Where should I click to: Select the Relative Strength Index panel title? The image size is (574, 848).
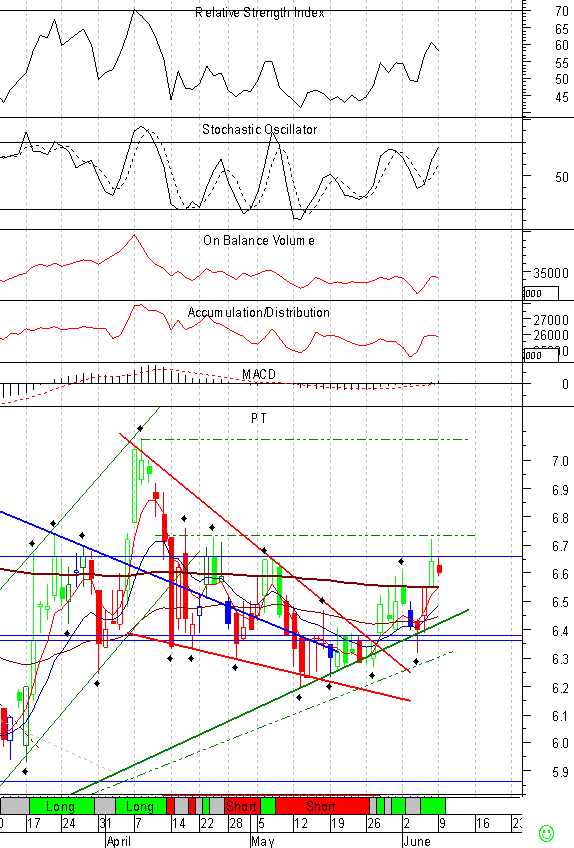(x=260, y=12)
